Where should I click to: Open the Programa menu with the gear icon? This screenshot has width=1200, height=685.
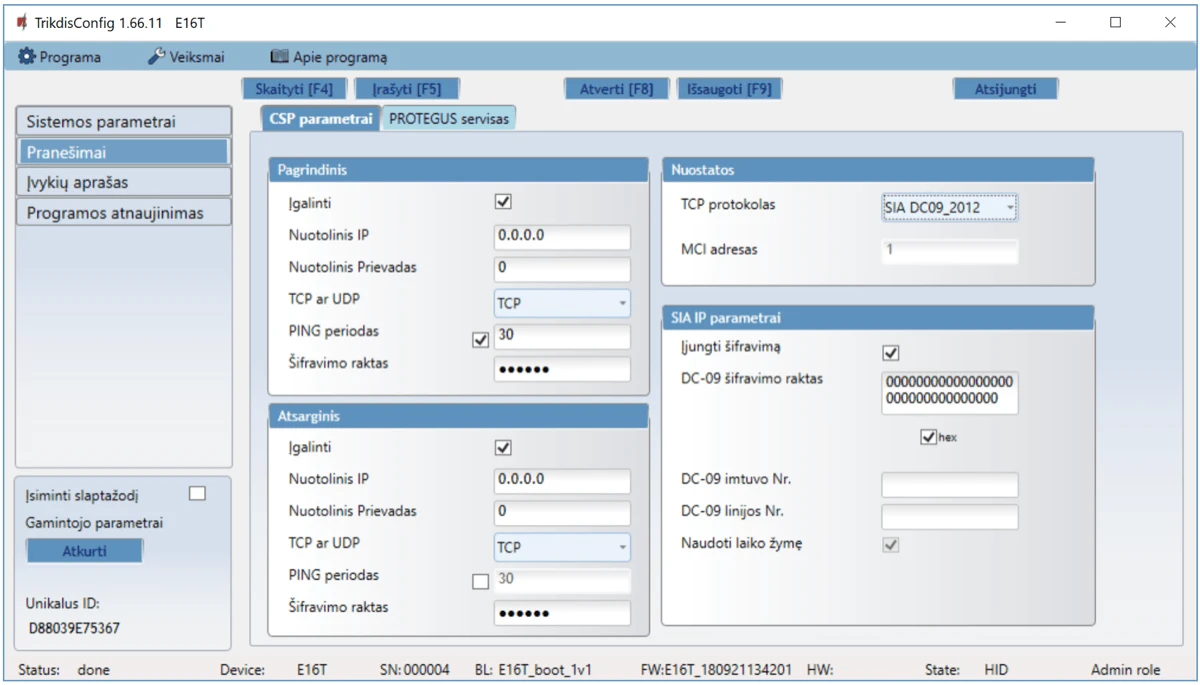(60, 57)
